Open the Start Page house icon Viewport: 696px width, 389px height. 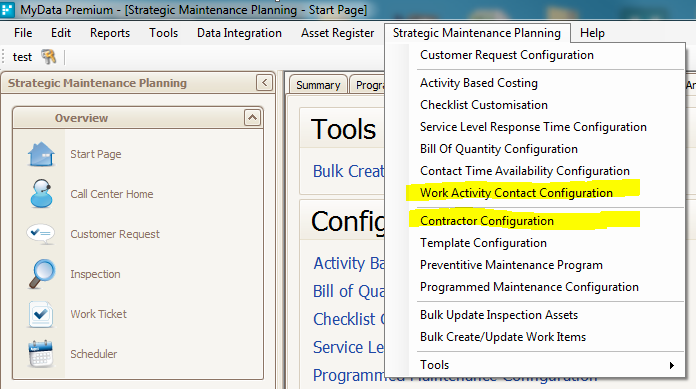click(x=41, y=154)
